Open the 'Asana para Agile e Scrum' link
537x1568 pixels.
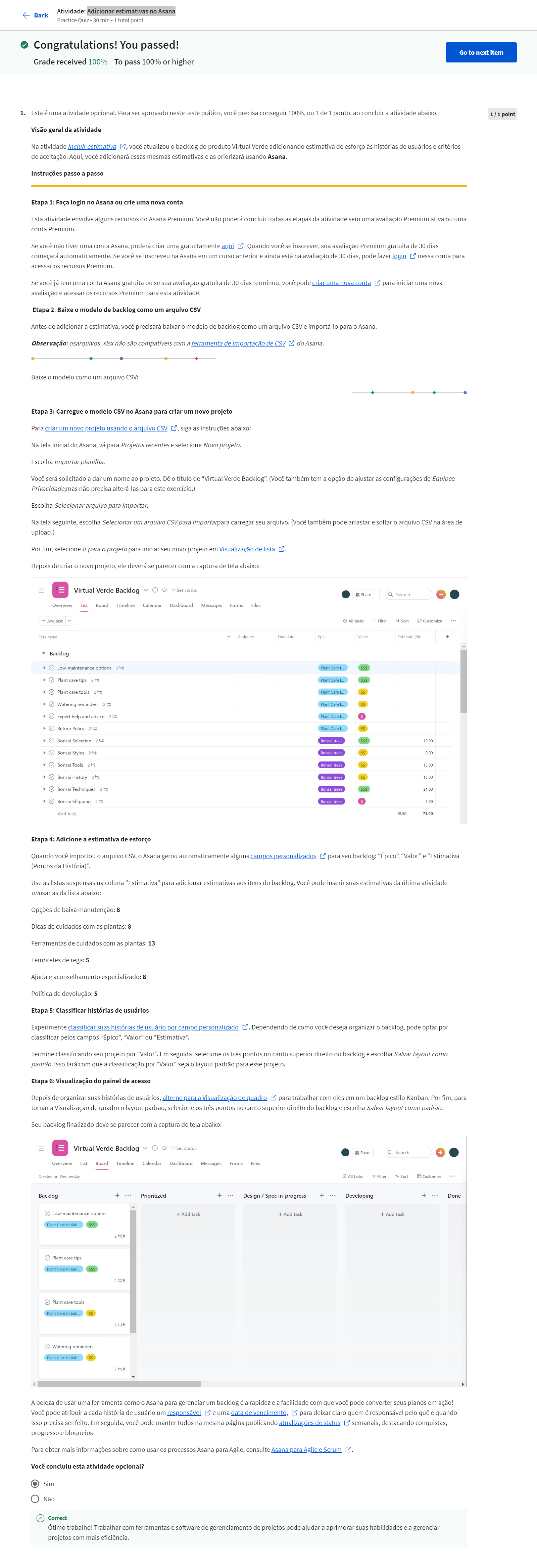tap(306, 1449)
